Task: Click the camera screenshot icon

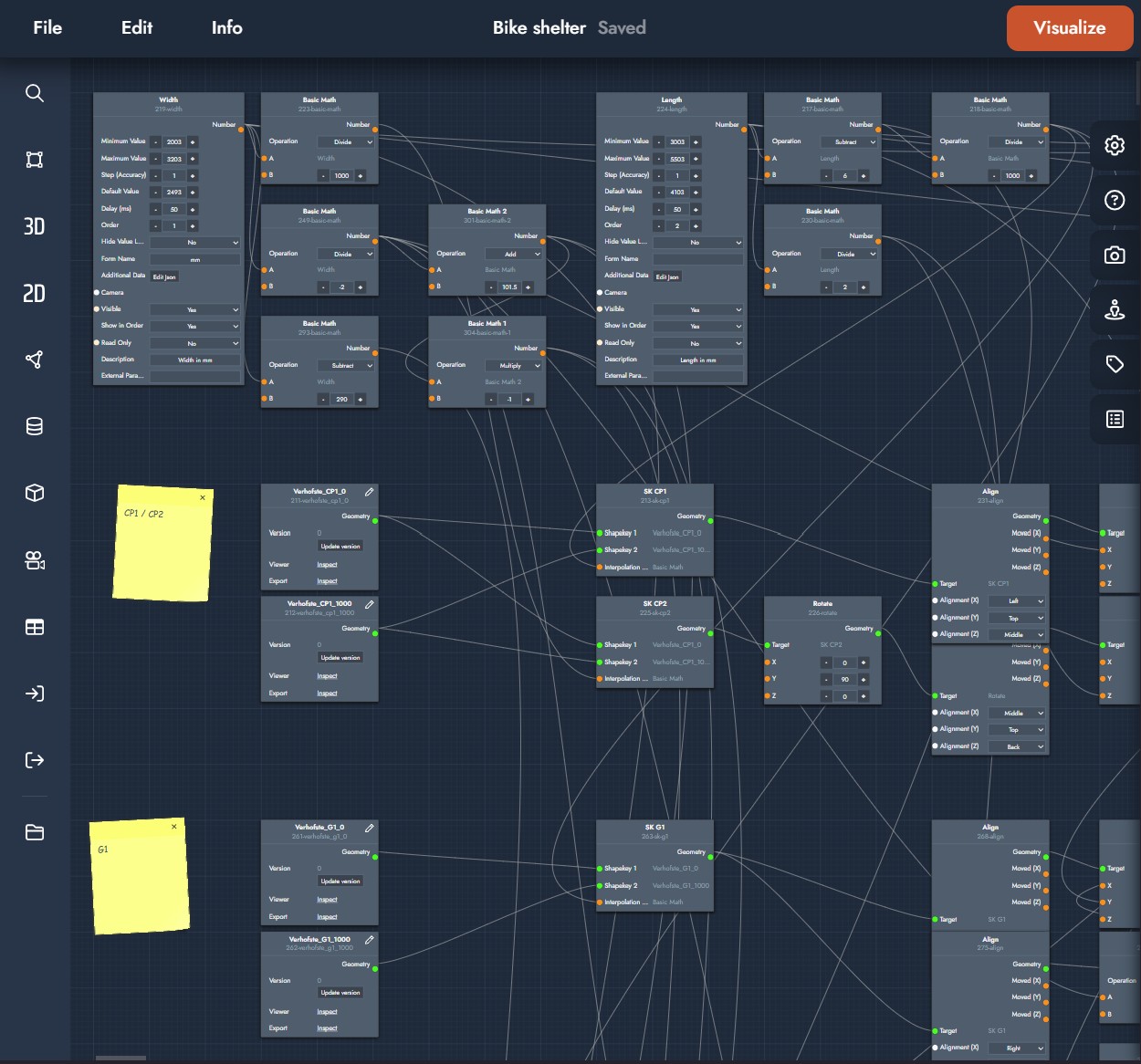Action: point(1115,256)
